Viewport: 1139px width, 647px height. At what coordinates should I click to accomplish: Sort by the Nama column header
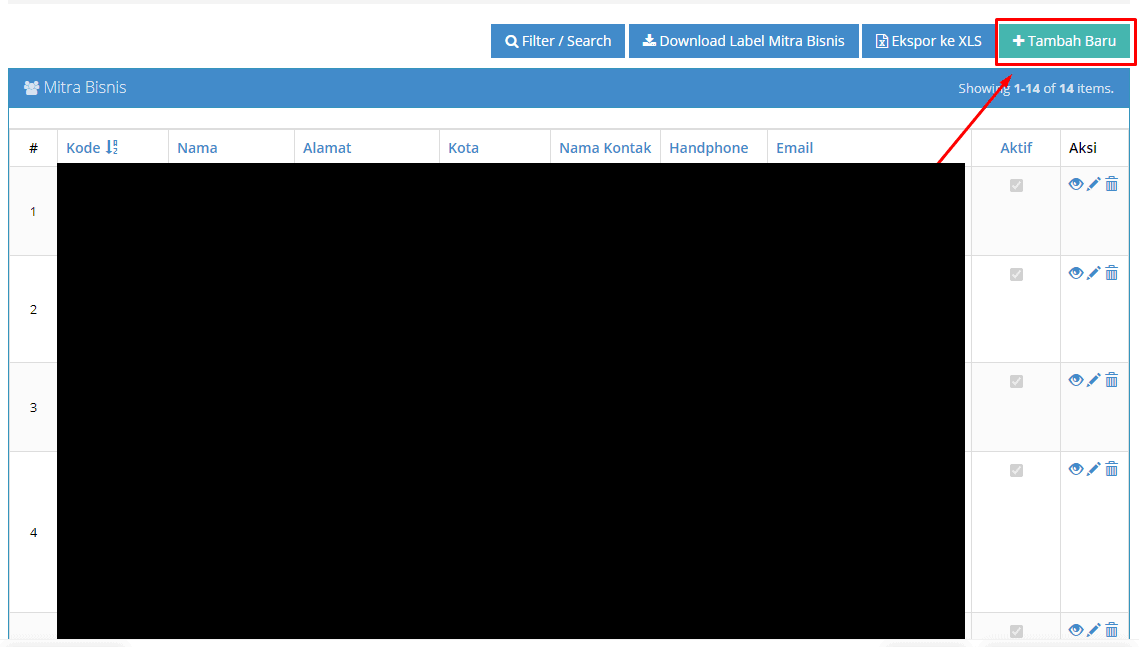pyautogui.click(x=197, y=148)
